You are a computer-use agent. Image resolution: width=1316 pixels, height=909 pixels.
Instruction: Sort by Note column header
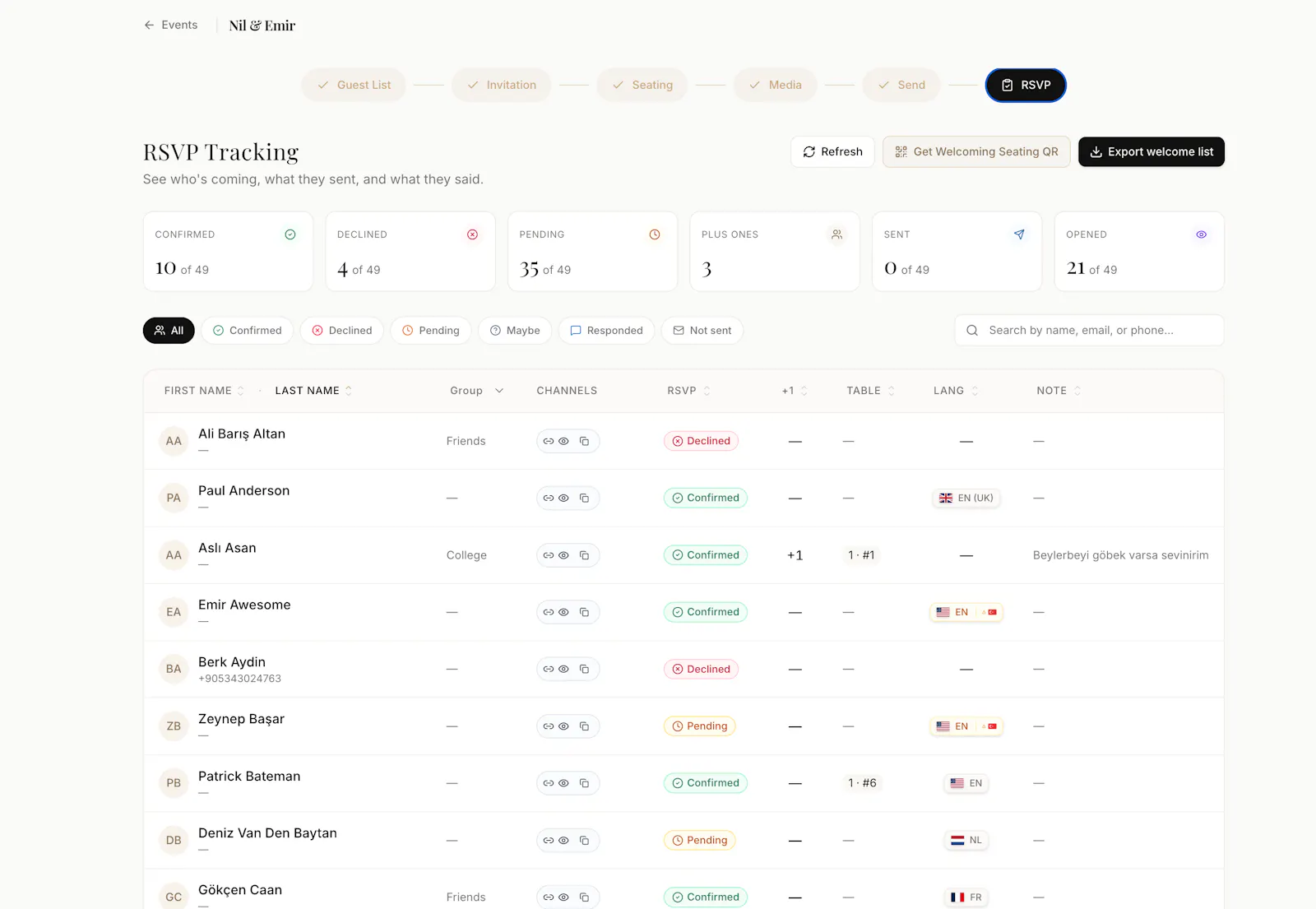[1059, 391]
